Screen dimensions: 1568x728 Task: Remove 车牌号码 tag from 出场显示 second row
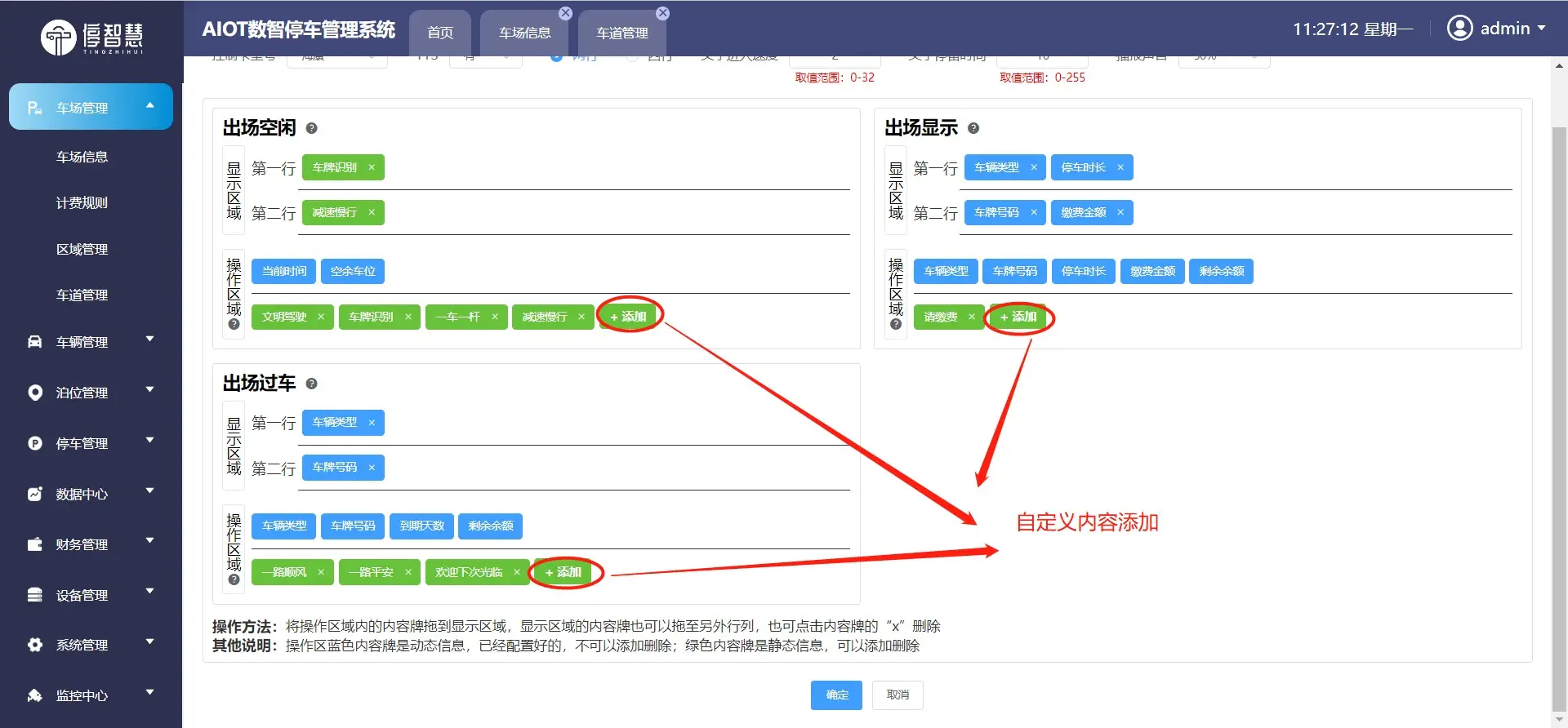1034,212
